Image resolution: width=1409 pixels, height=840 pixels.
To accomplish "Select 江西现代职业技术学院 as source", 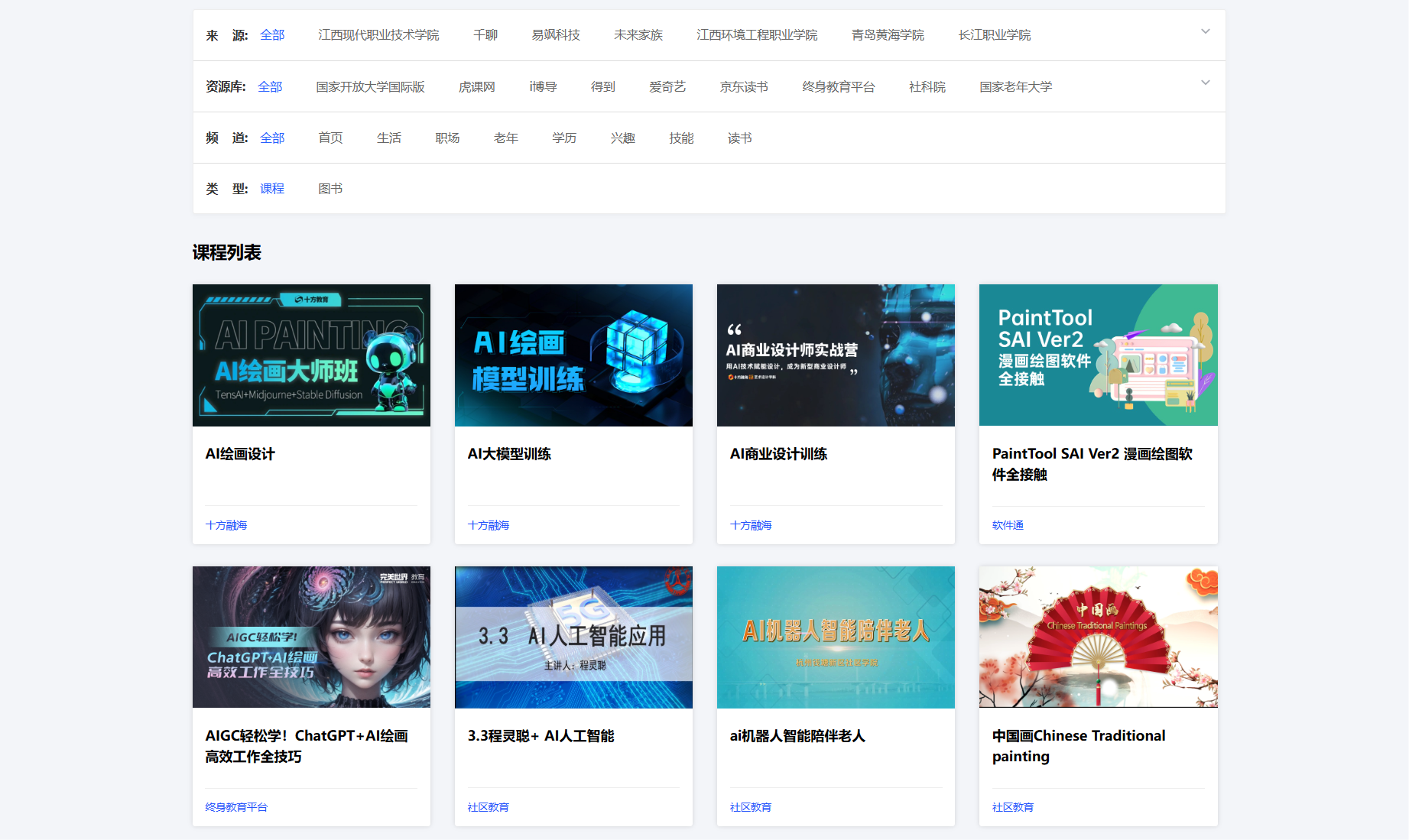I will click(x=378, y=34).
